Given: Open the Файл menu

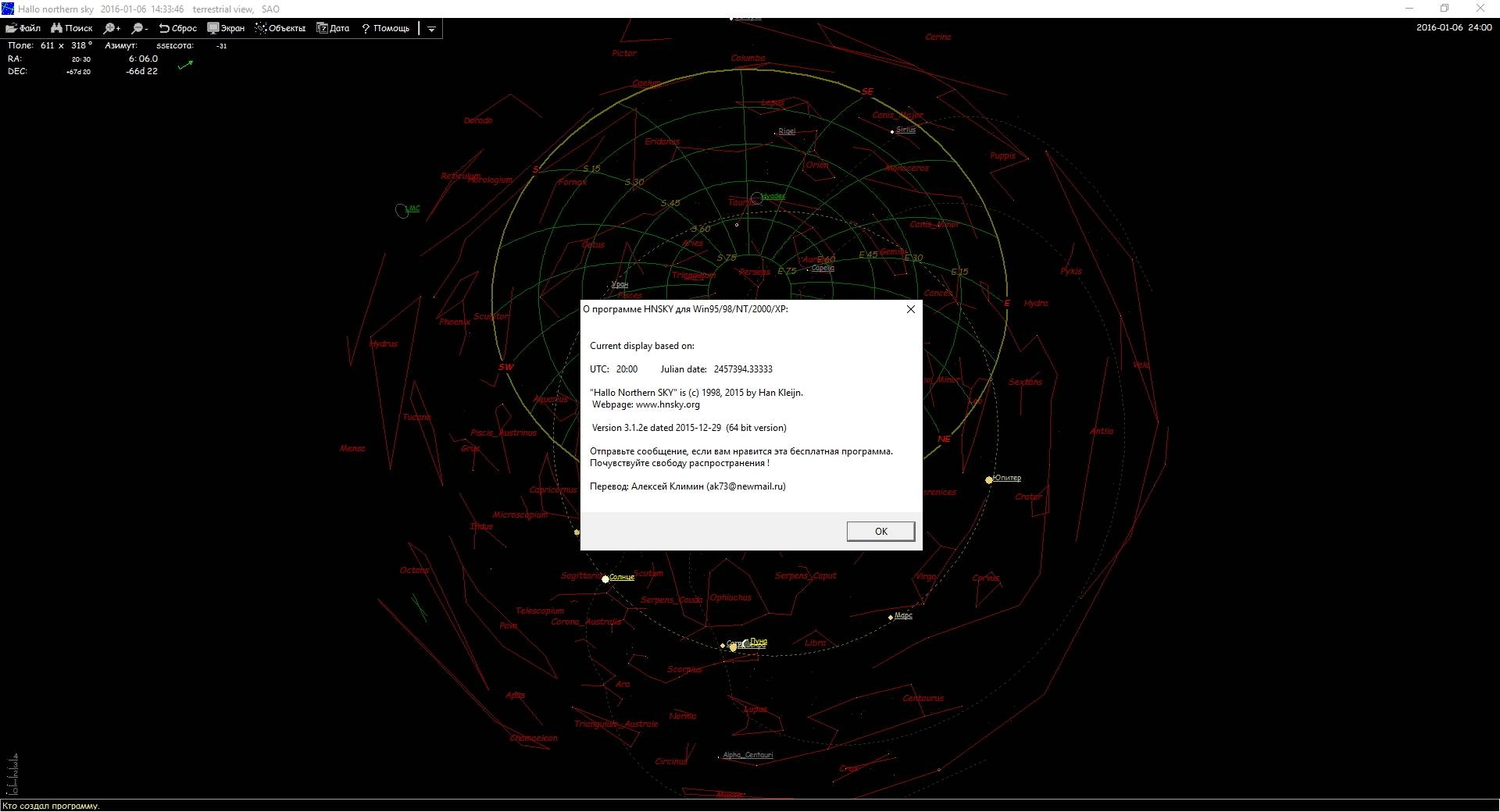Looking at the screenshot, I should point(23,28).
